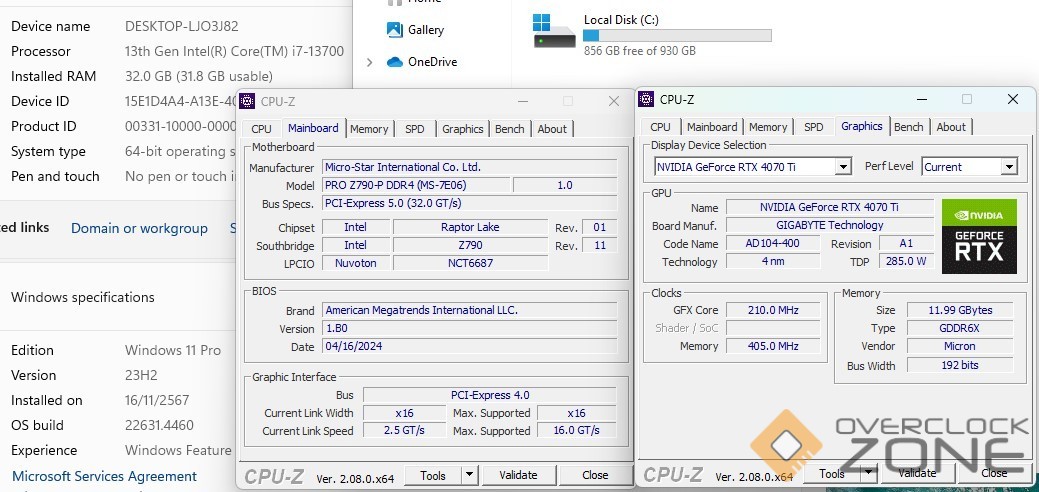Viewport: 1039px width, 492px height.
Task: Switch to SPD tab in Mainboard window
Action: [414, 129]
